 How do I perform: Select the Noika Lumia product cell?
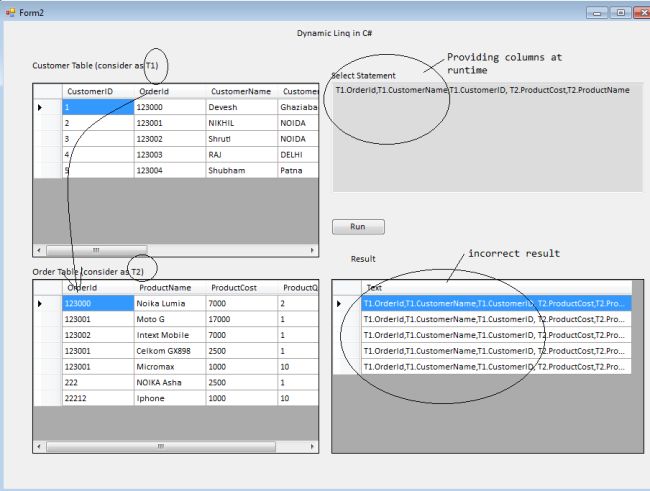170,303
